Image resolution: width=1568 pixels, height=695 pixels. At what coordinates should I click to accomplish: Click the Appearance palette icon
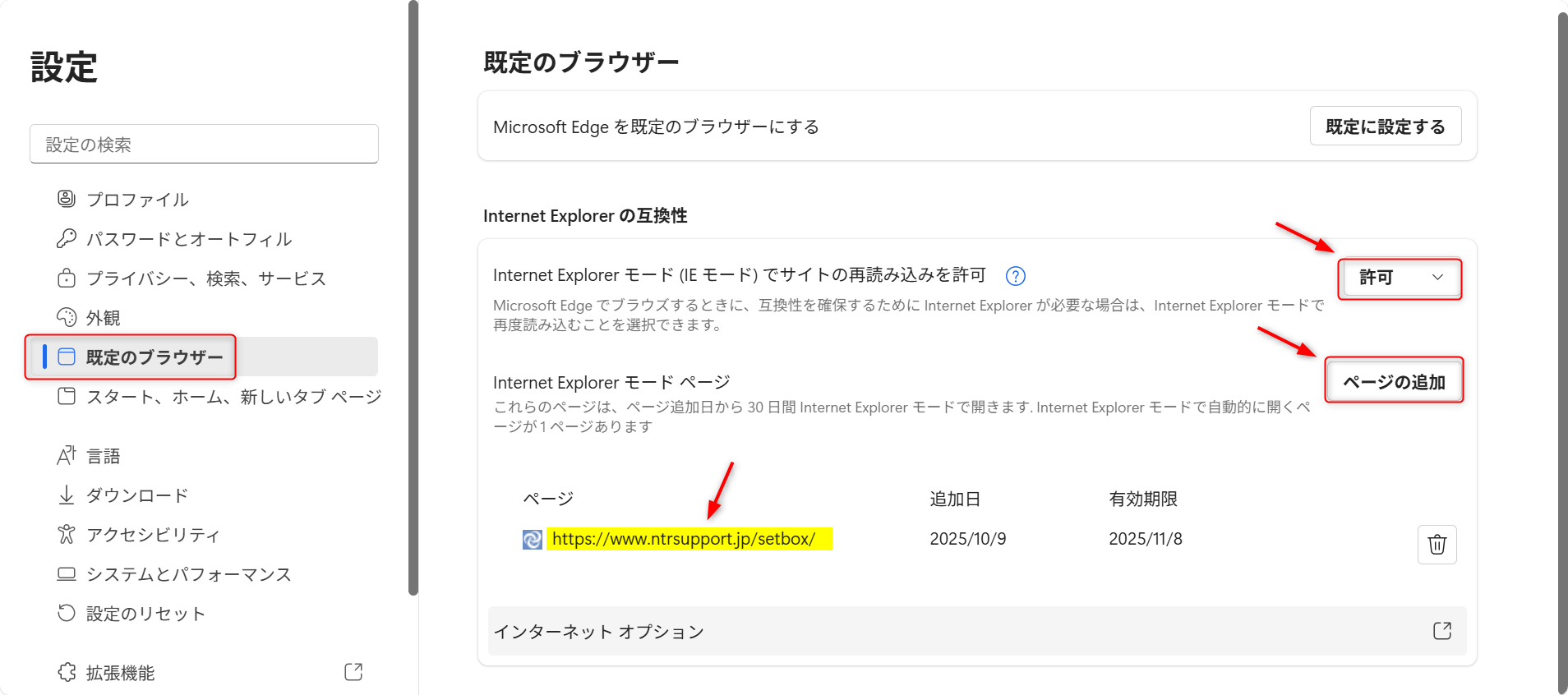67,317
